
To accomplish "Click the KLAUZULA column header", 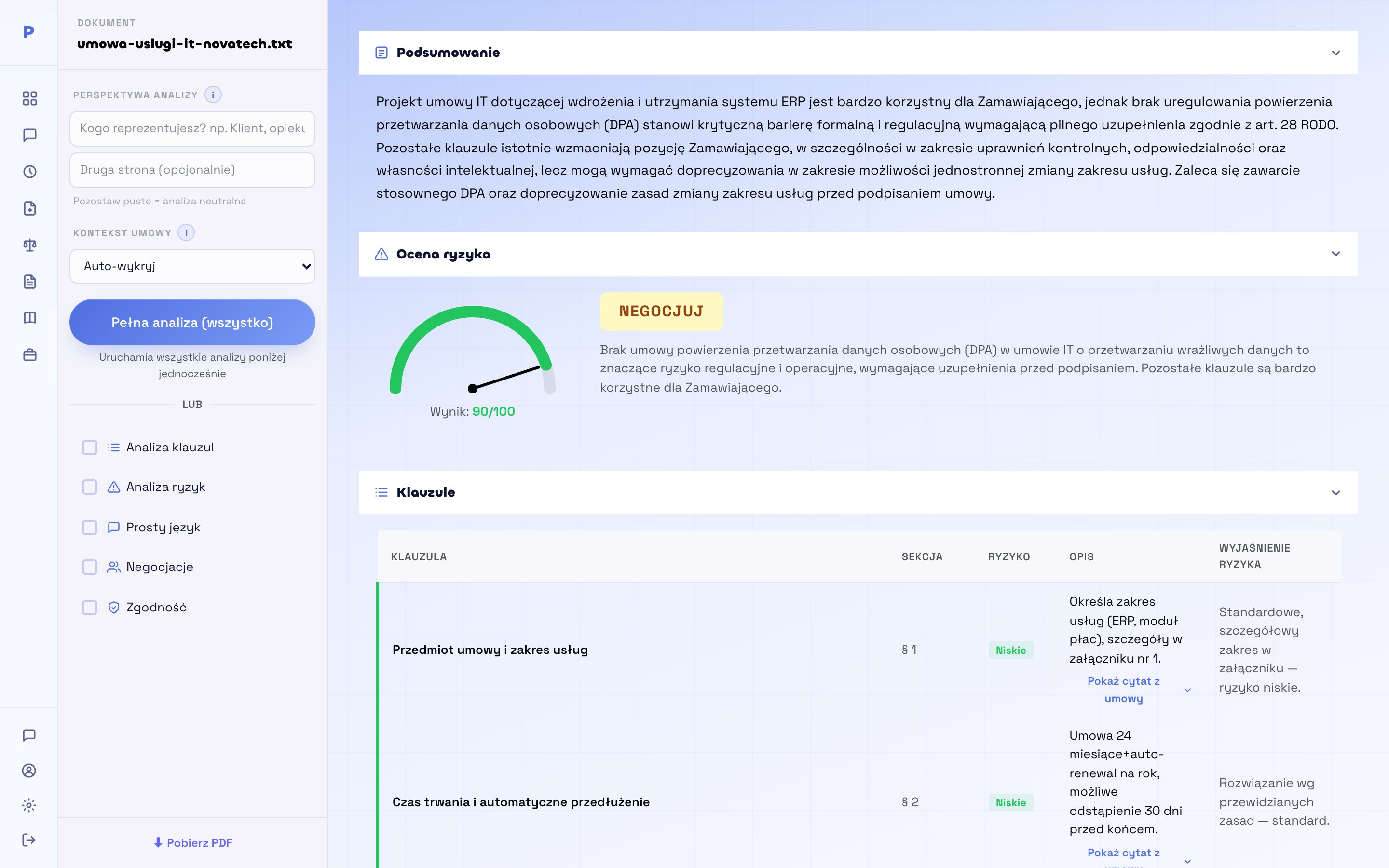I will point(419,556).
